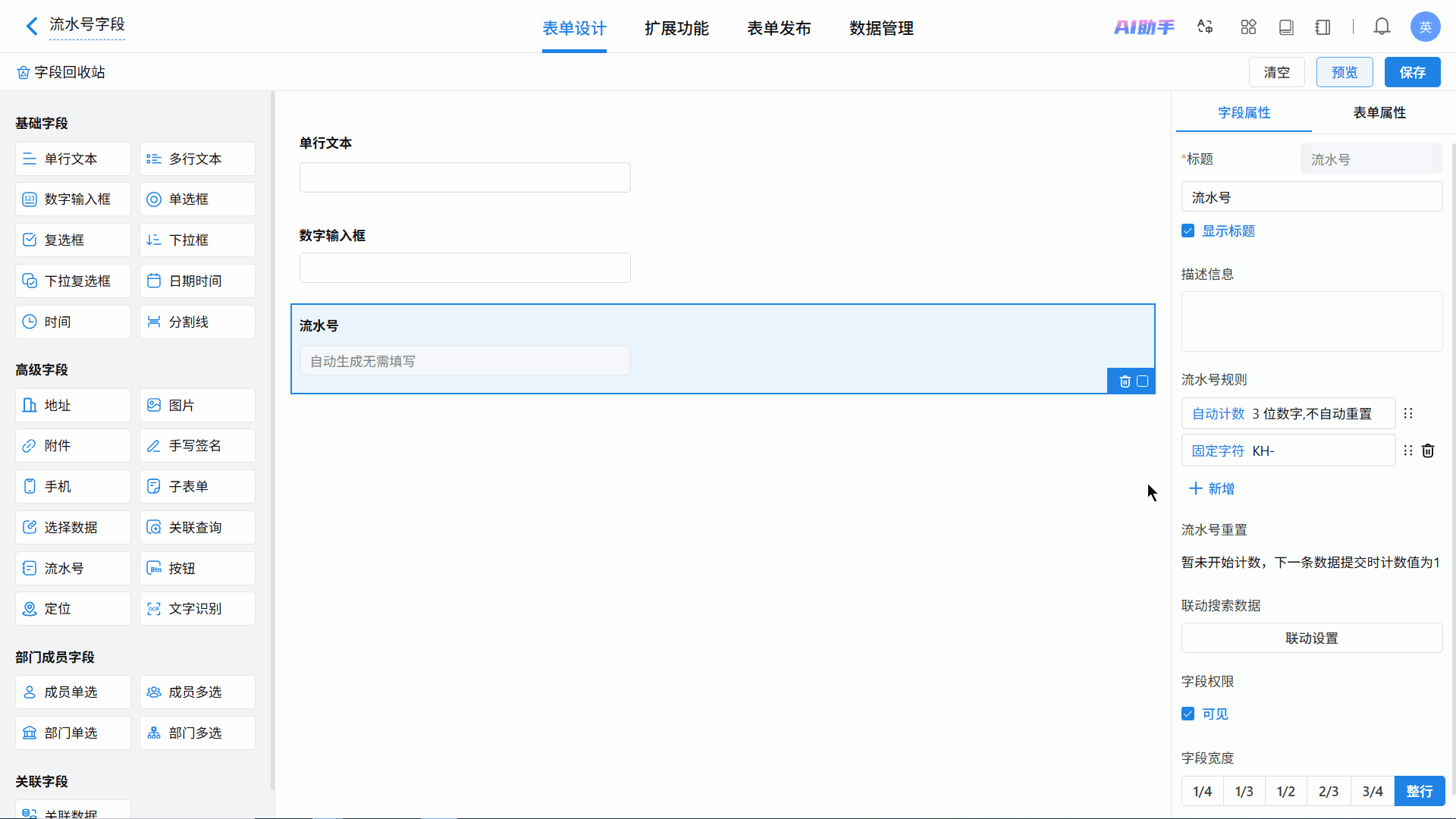Open the 自动计数 rule settings
Image resolution: width=1456 pixels, height=819 pixels.
1288,413
